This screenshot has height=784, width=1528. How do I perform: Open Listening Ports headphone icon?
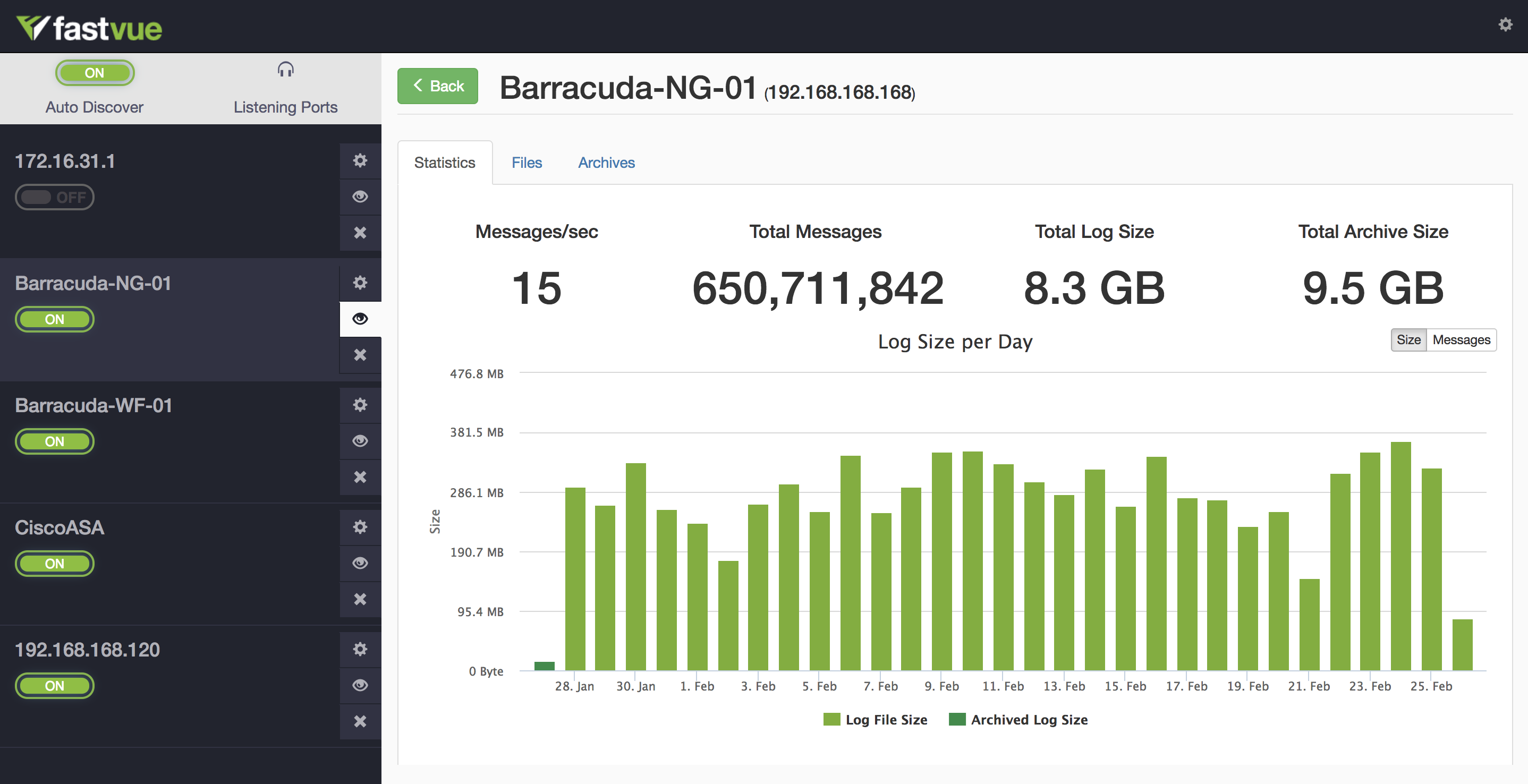pyautogui.click(x=285, y=70)
